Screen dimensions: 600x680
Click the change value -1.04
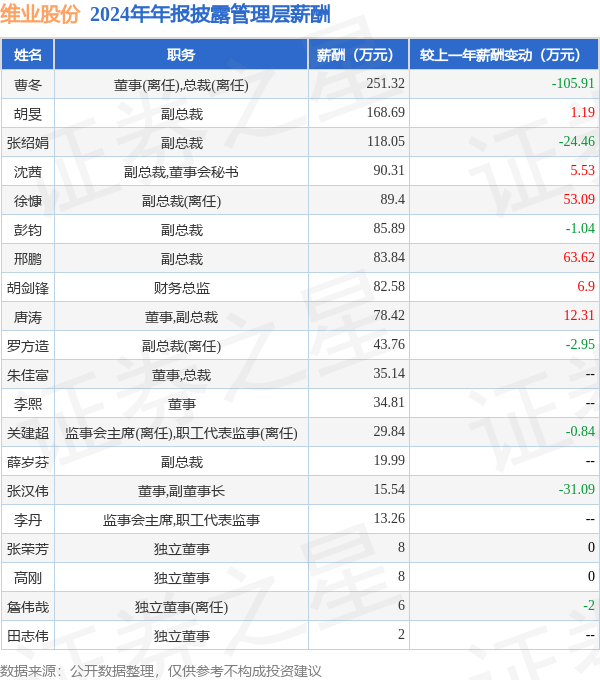click(x=580, y=229)
